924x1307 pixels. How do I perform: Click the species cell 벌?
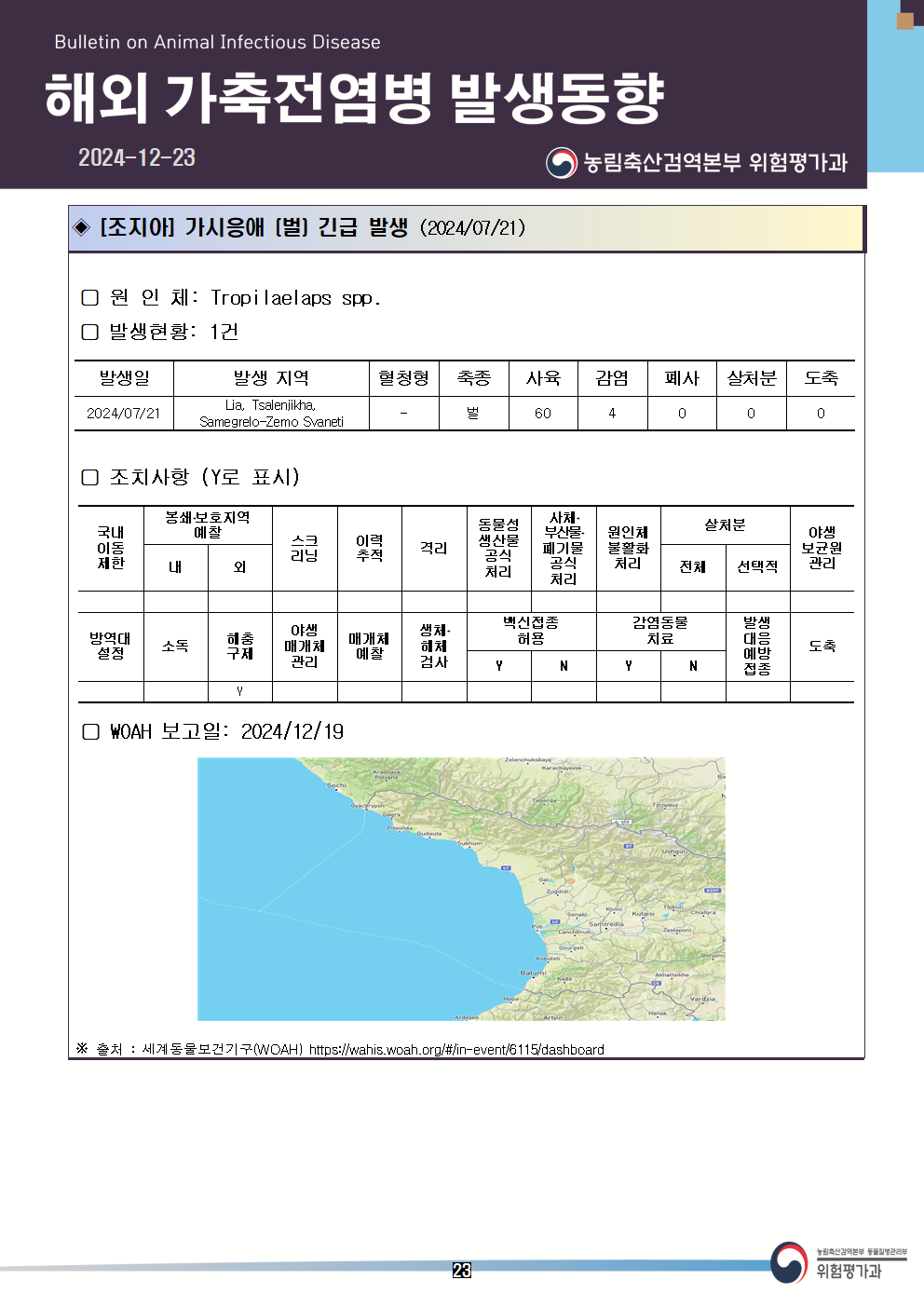pos(473,414)
